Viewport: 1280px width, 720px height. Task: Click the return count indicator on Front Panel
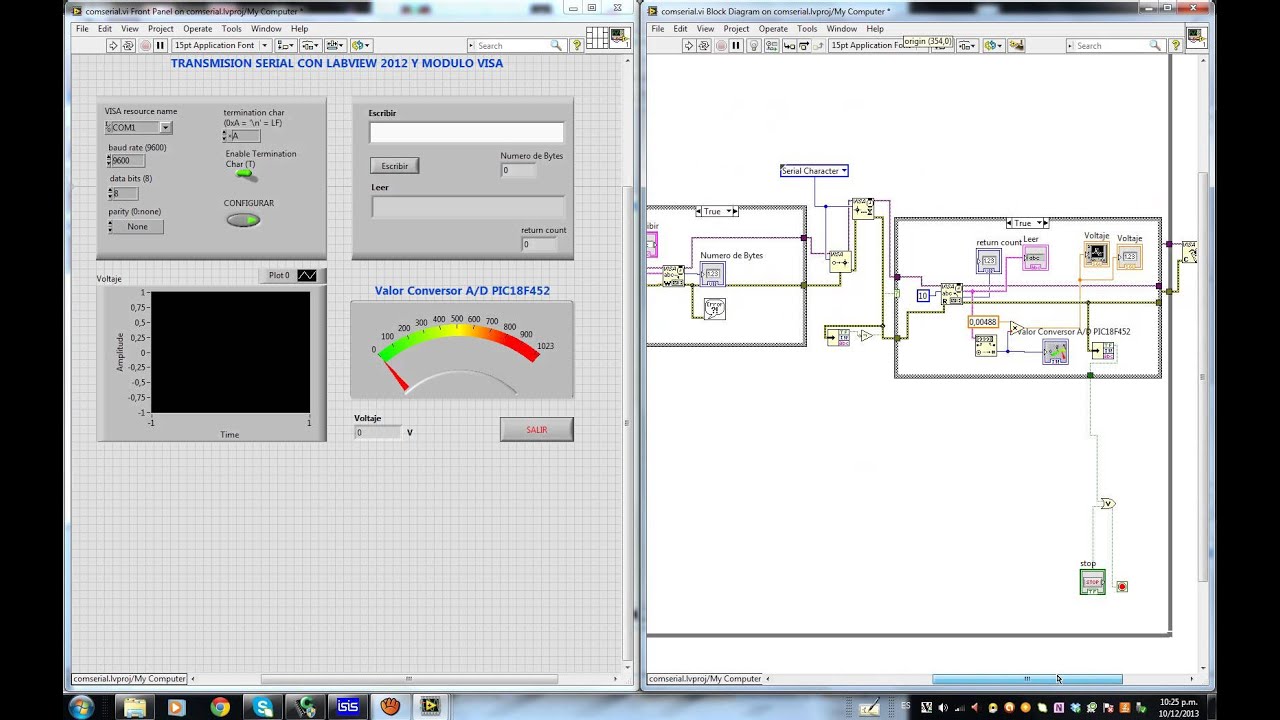point(540,245)
